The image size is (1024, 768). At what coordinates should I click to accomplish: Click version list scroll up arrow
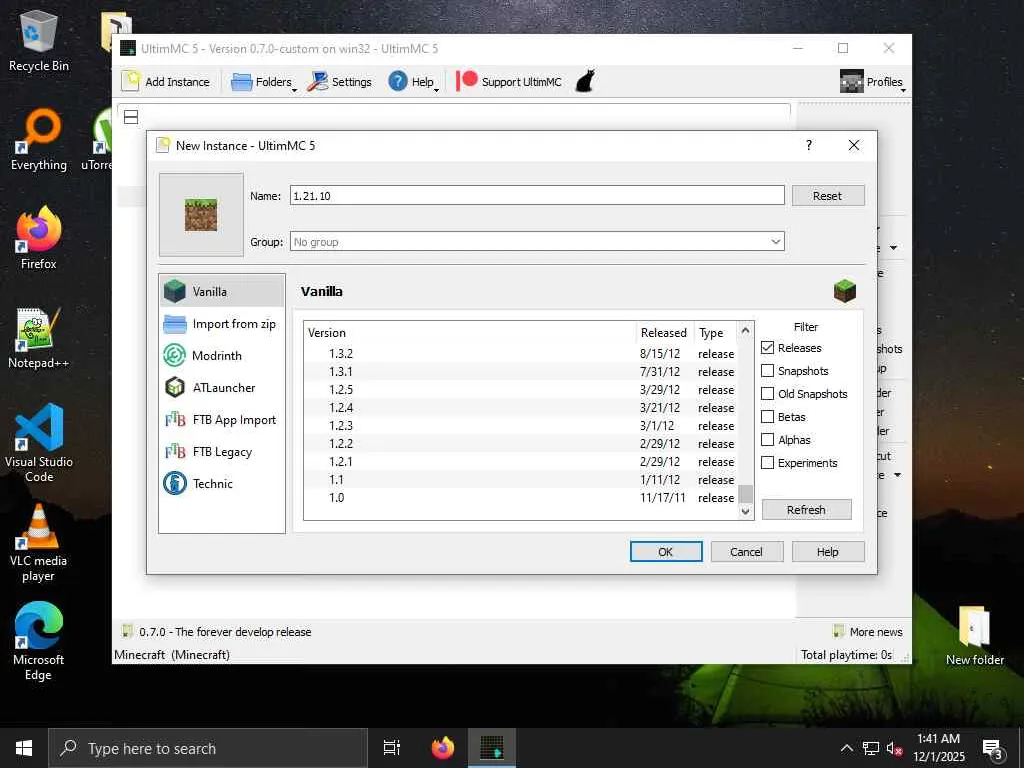point(745,330)
